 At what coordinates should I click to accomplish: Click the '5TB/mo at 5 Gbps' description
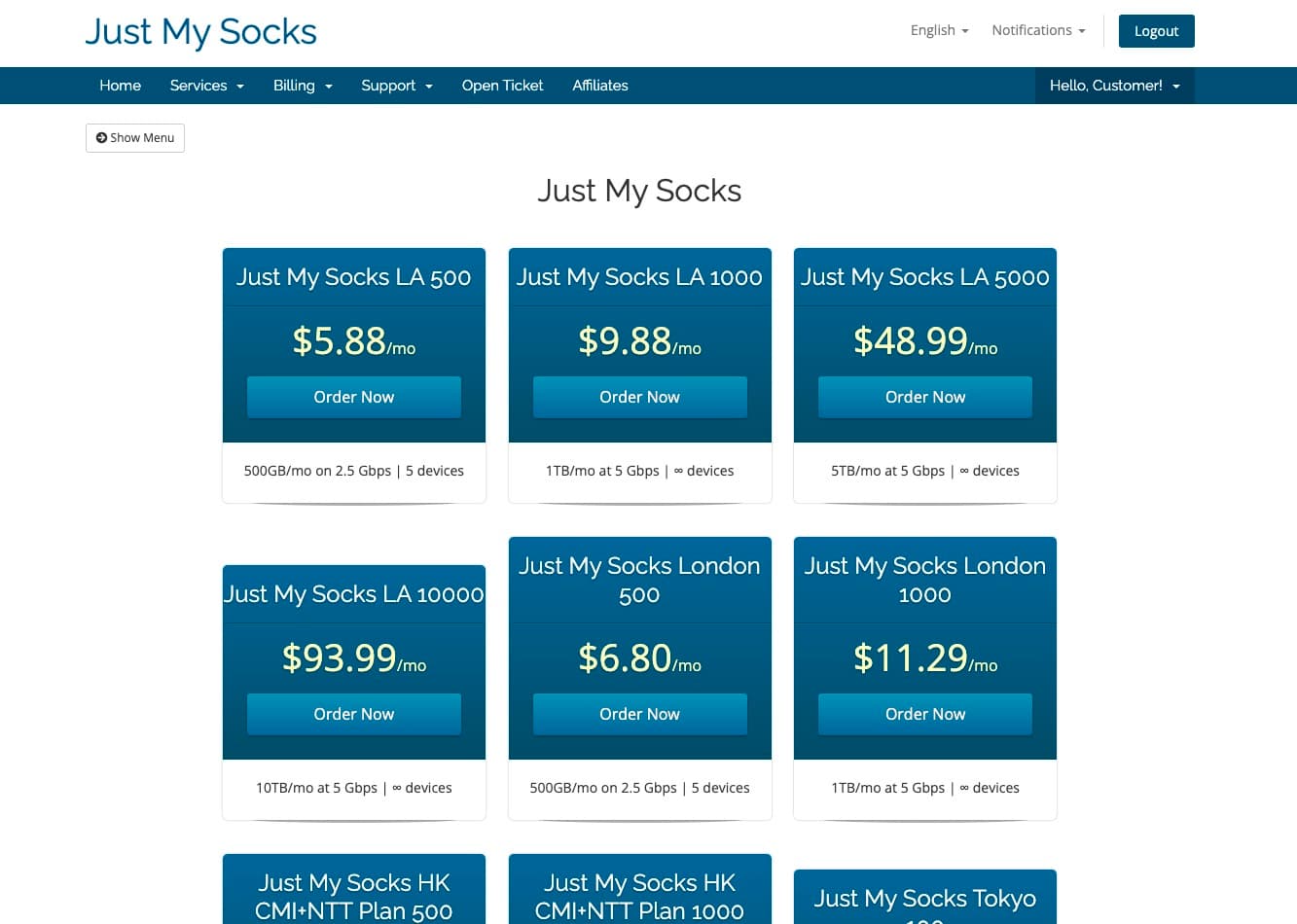tap(887, 471)
